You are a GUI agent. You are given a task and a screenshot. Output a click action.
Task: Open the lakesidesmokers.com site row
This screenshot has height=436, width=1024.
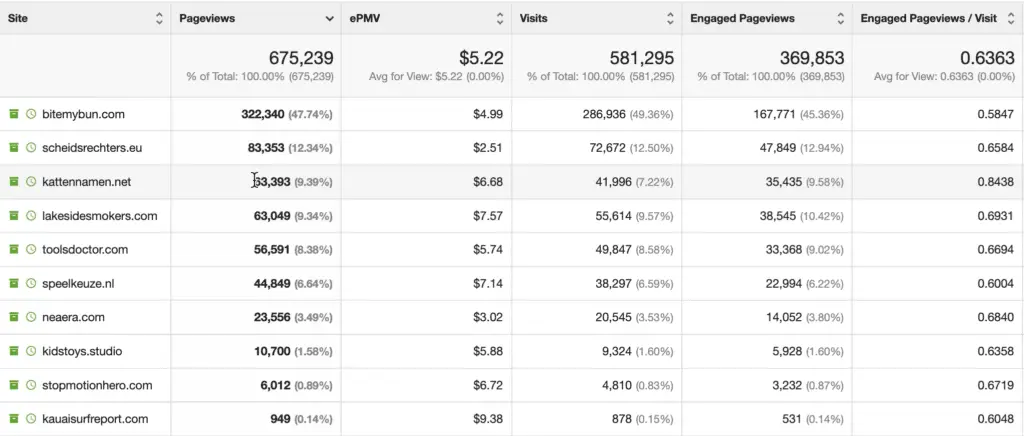click(x=99, y=215)
